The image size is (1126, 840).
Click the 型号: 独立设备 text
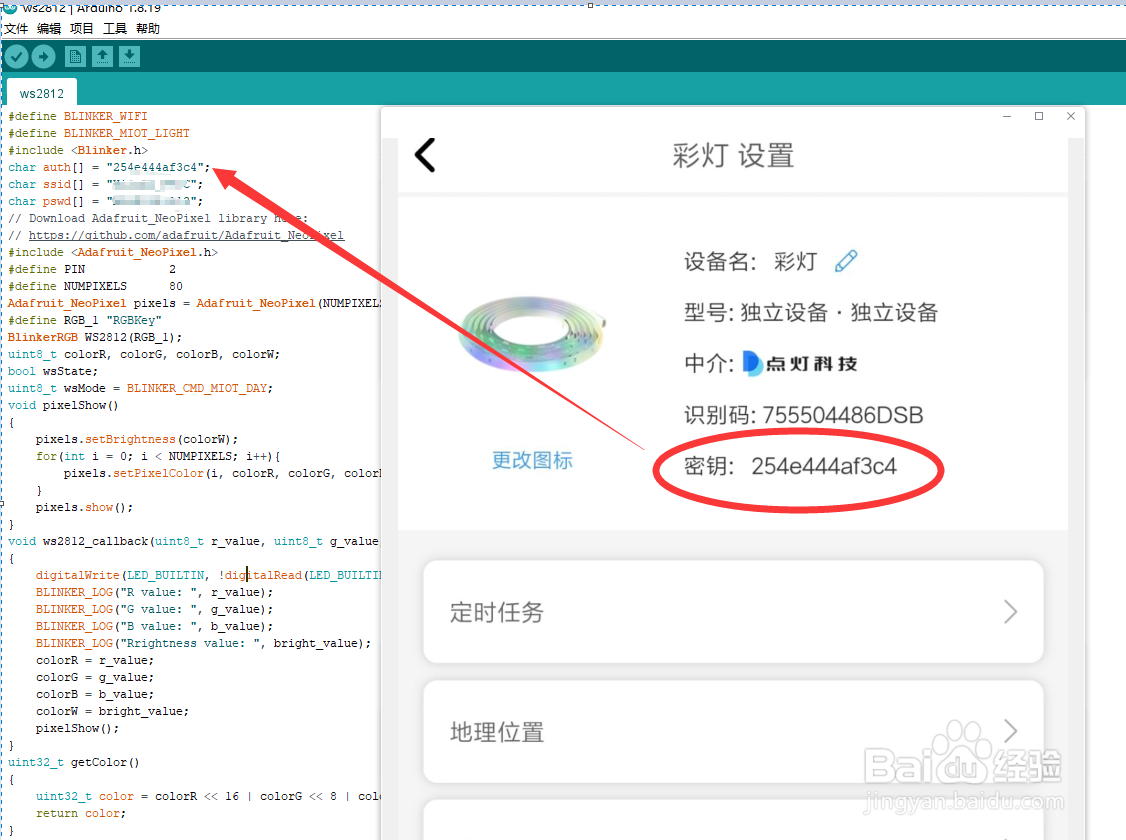coord(811,312)
